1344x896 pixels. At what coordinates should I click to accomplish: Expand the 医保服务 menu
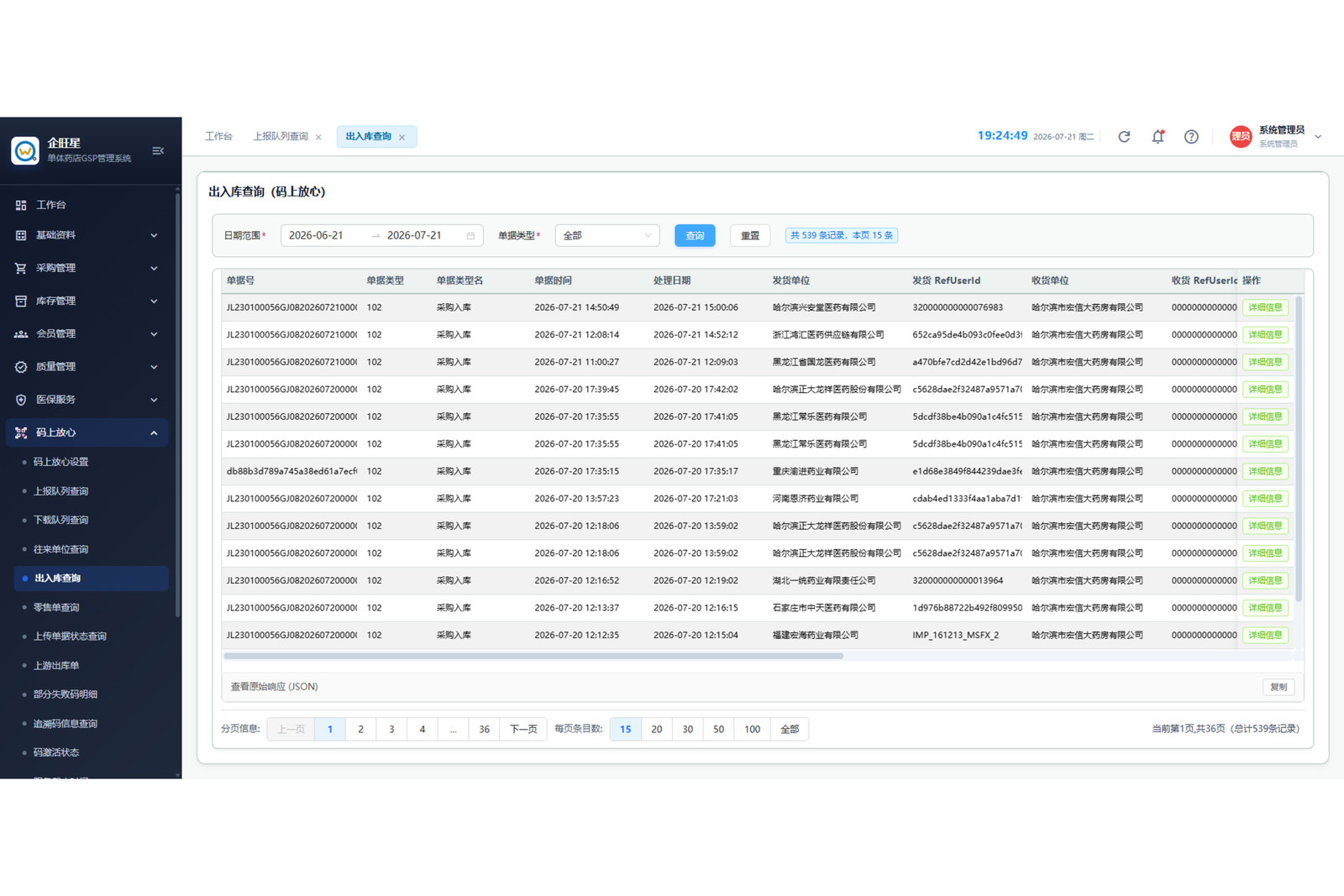[154, 400]
